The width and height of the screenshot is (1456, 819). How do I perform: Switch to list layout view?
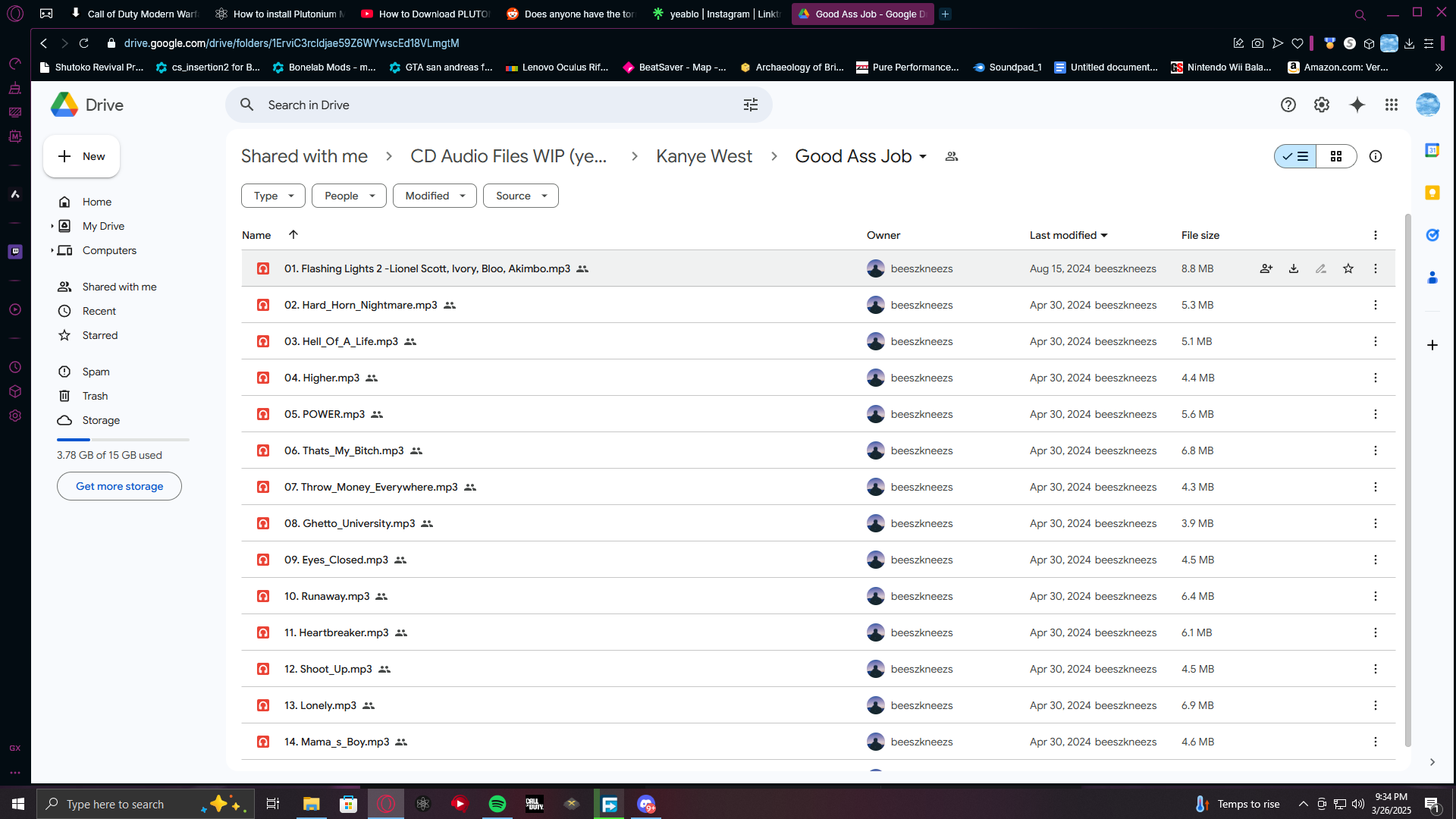point(1296,156)
